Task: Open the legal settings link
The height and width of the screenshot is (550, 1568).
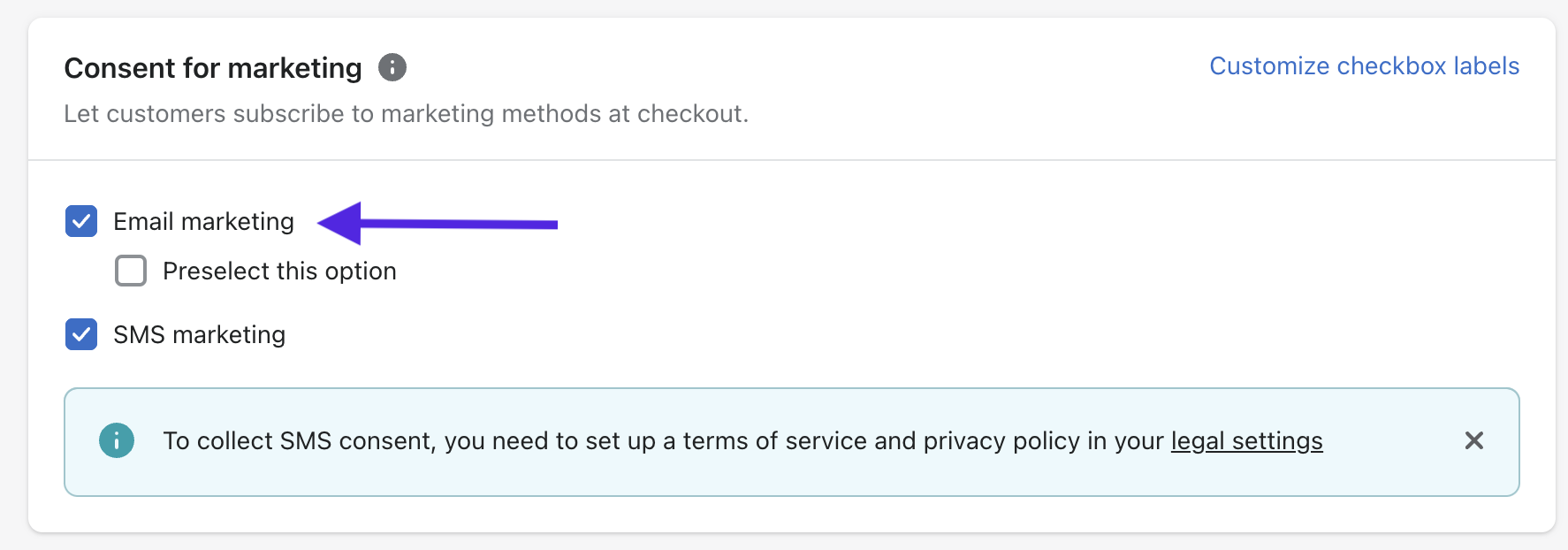Action: 1246,440
